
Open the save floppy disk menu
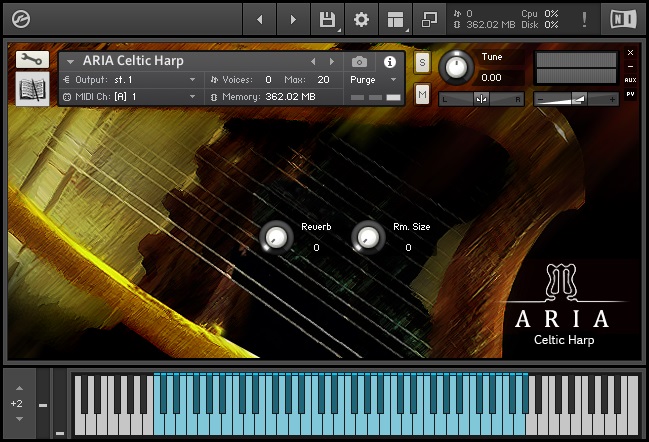click(x=327, y=19)
